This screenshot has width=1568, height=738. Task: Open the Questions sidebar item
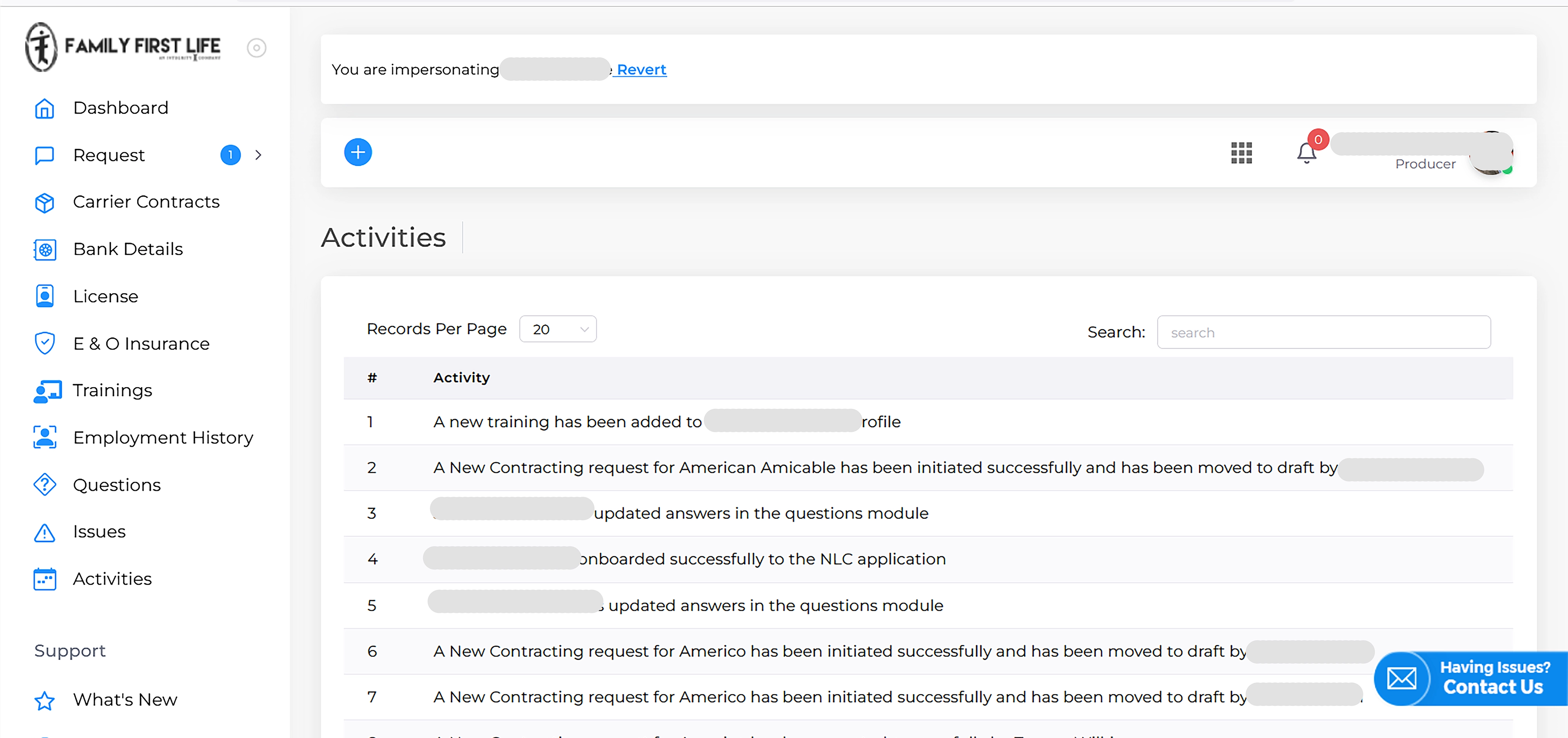(116, 485)
